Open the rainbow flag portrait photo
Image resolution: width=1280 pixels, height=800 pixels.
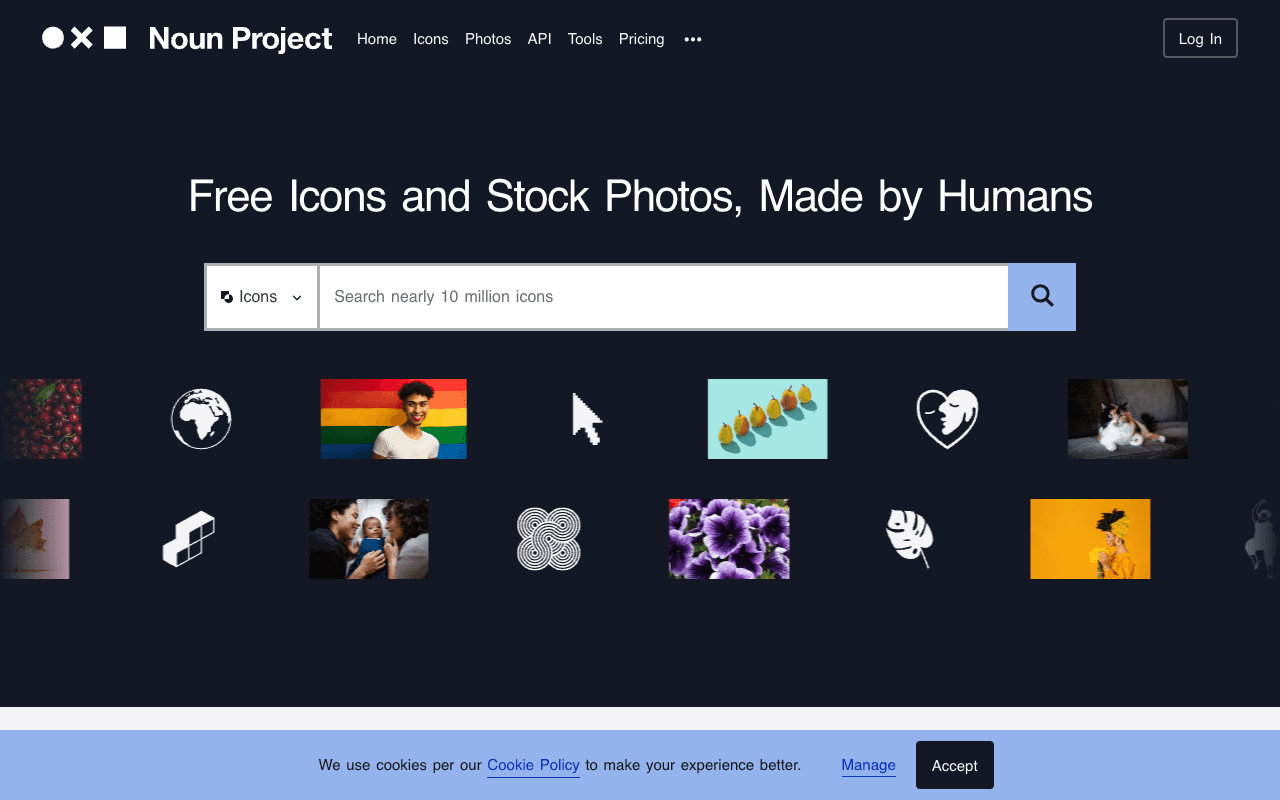pyautogui.click(x=394, y=419)
